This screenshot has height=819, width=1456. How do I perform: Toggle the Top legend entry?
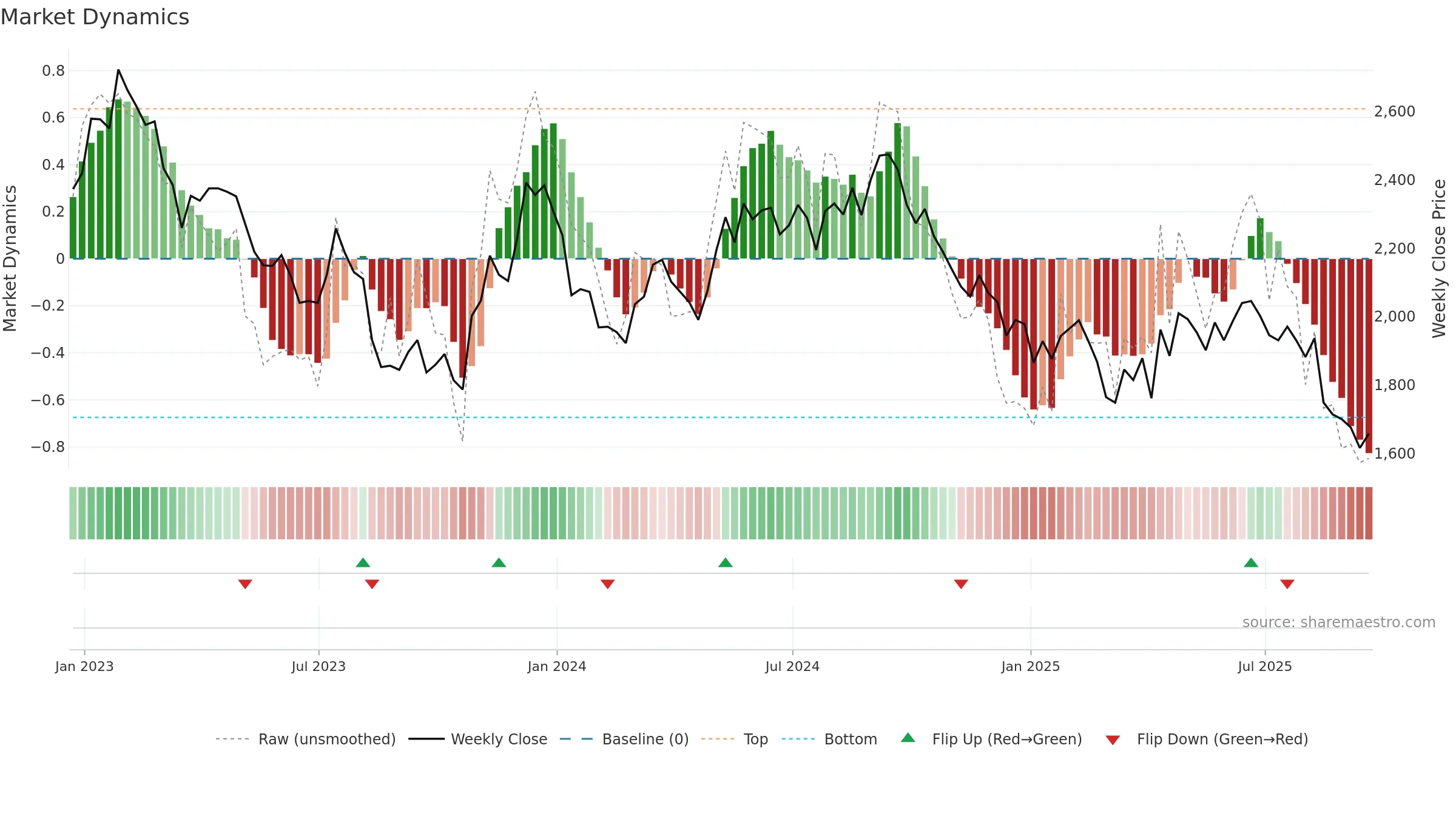(756, 739)
